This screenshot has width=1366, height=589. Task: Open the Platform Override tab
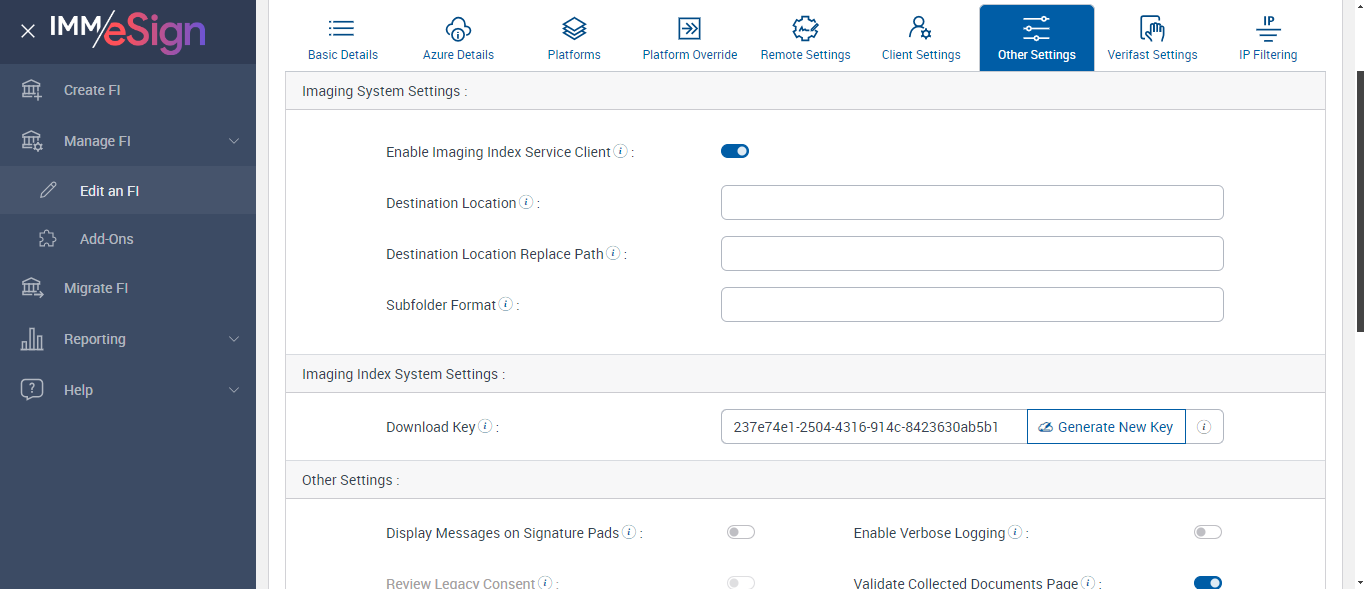click(x=690, y=39)
